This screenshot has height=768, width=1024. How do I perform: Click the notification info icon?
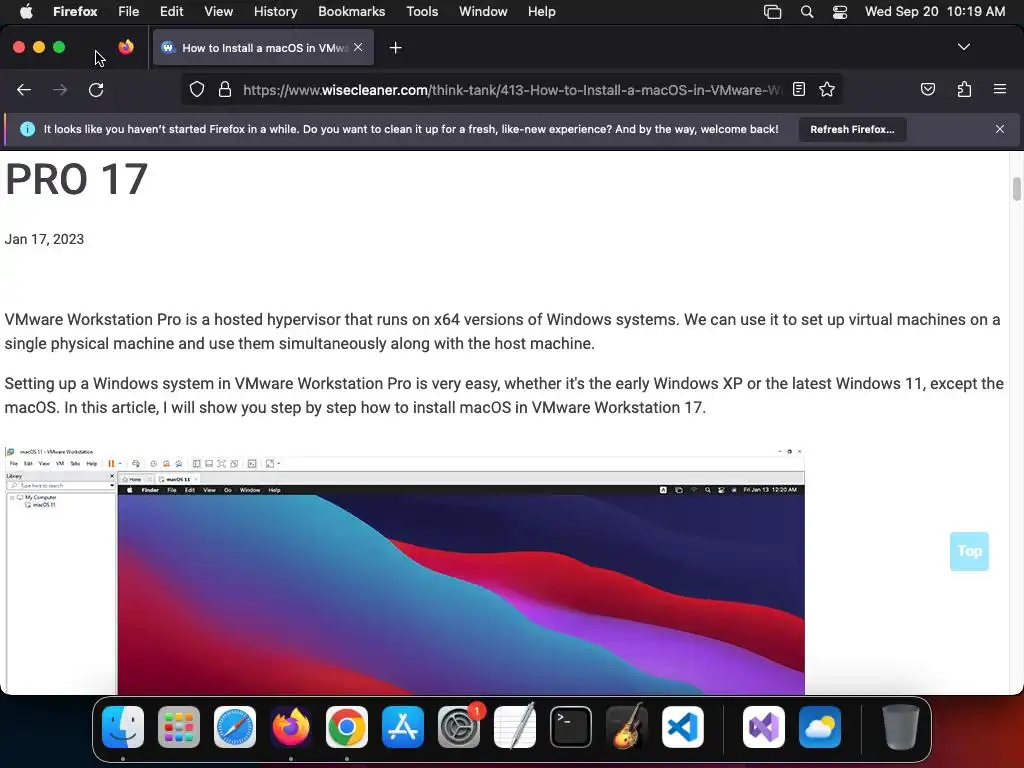27,129
